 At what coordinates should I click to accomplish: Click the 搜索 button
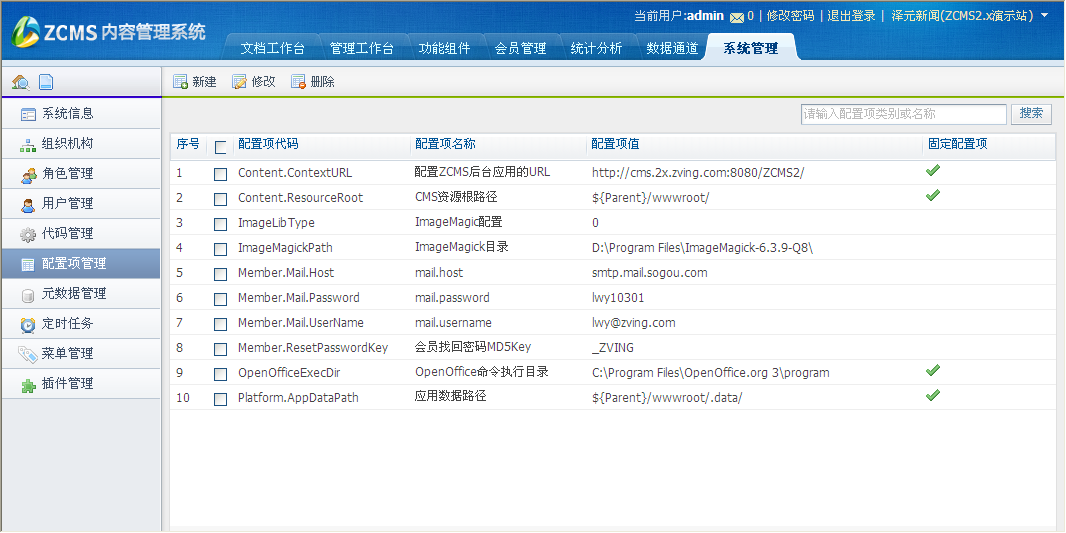point(1031,114)
